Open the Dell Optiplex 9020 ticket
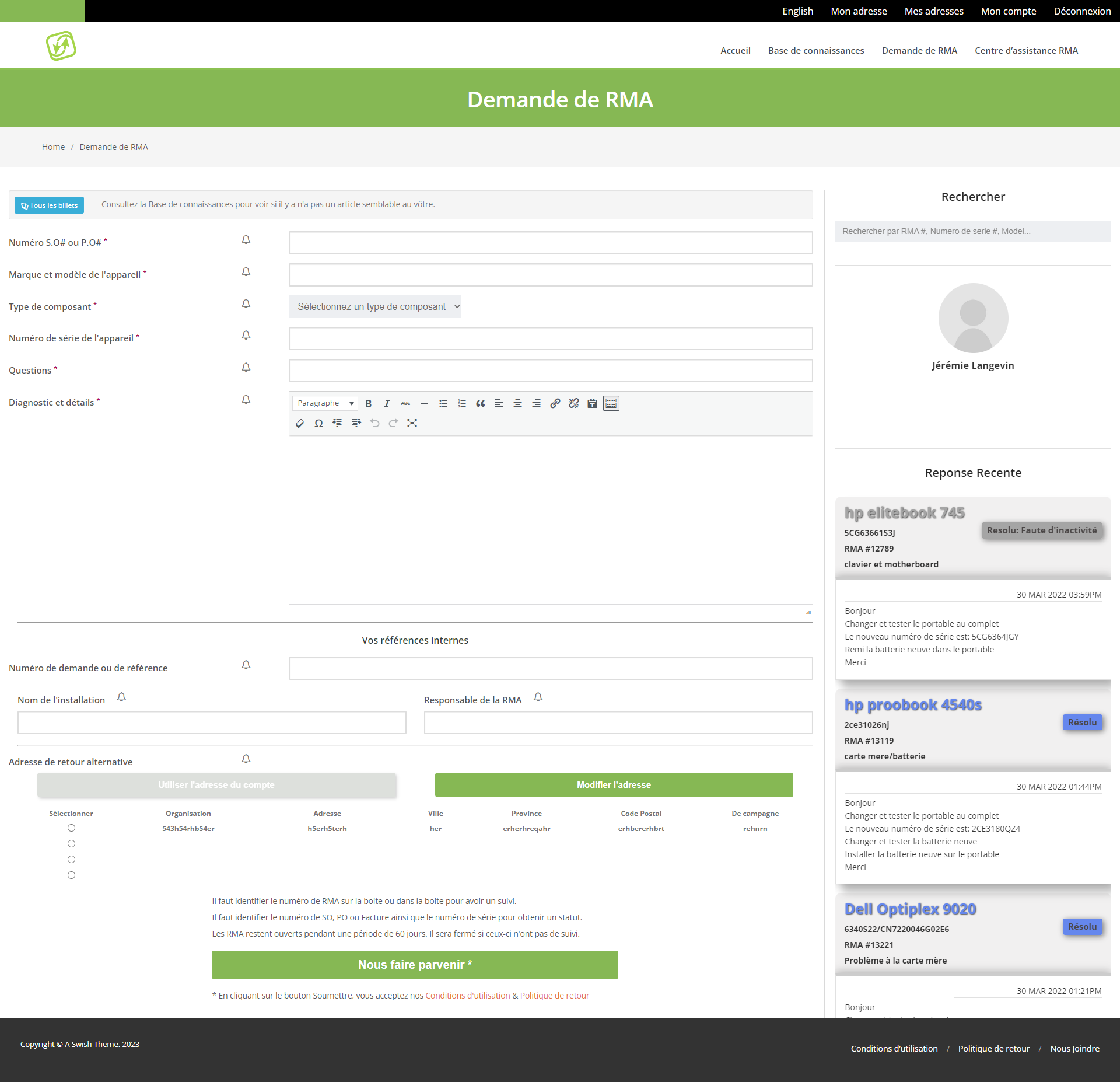This screenshot has width=1120, height=1082. pyautogui.click(x=910, y=909)
